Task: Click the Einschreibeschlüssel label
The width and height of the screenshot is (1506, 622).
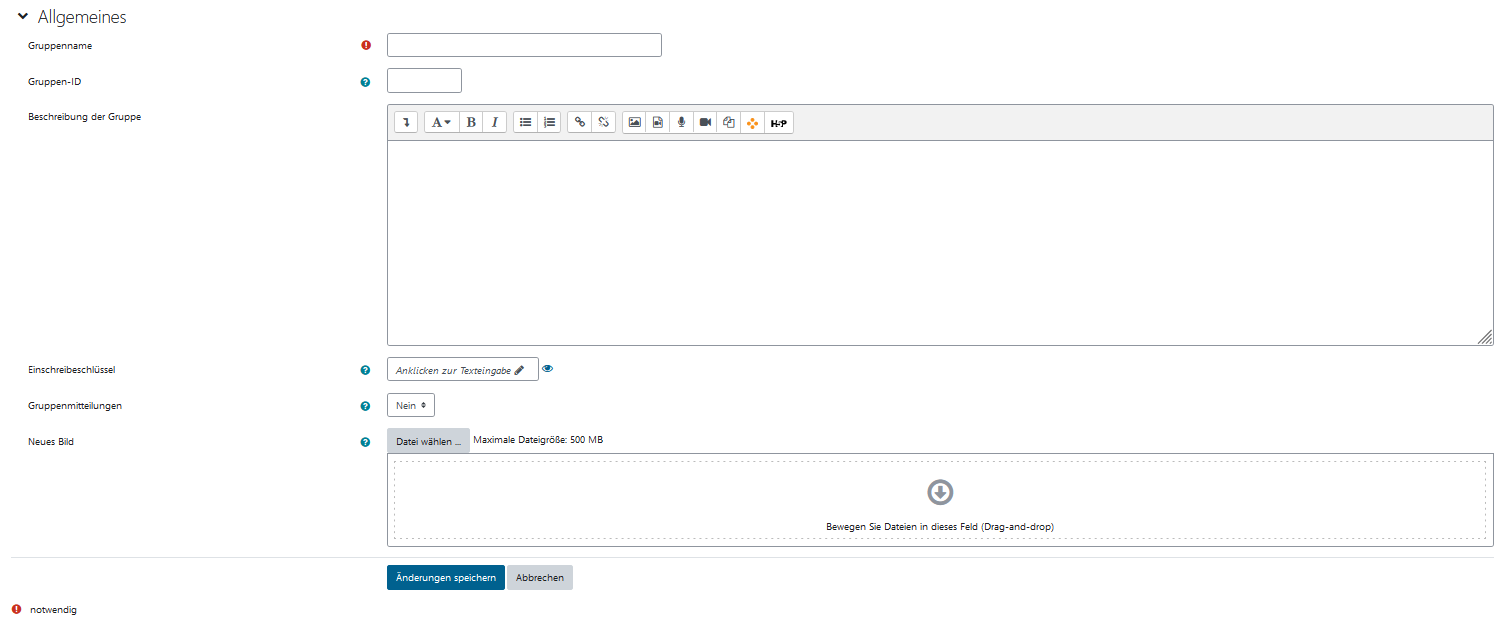Action: coord(72,369)
